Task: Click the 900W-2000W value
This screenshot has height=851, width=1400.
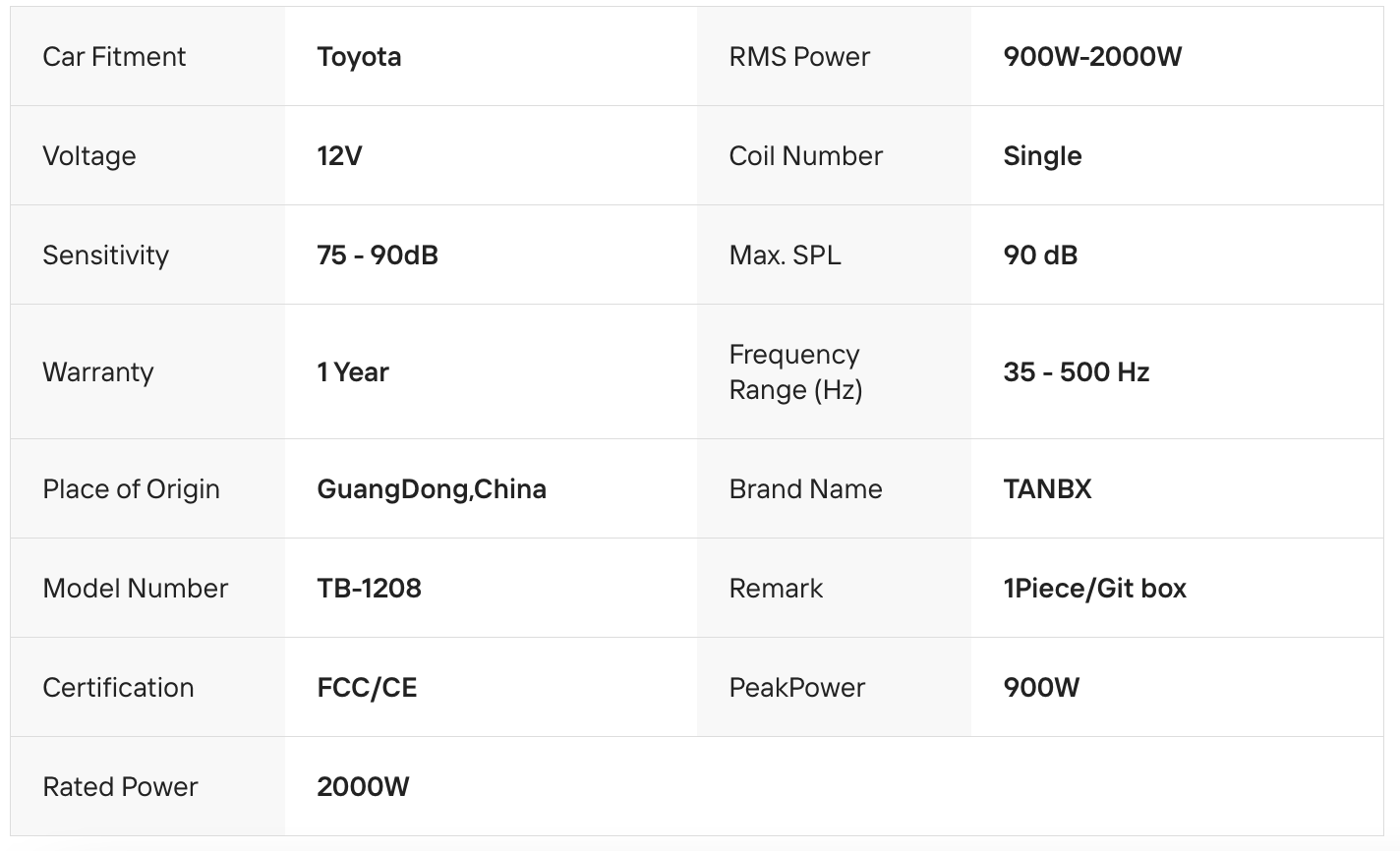Action: click(1092, 57)
